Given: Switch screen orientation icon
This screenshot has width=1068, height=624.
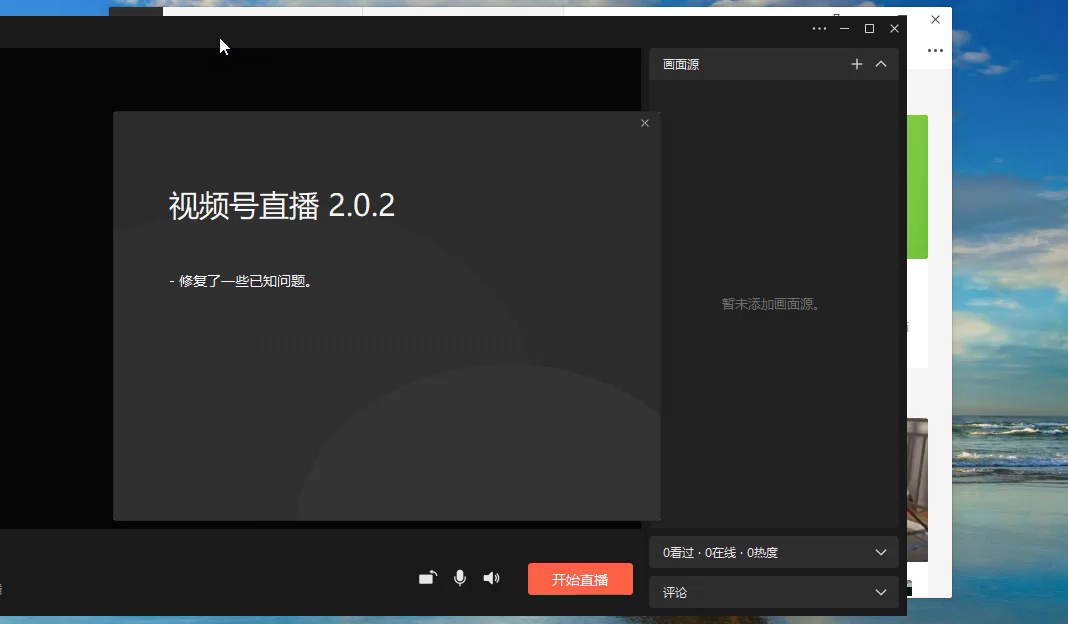Looking at the screenshot, I should point(428,578).
